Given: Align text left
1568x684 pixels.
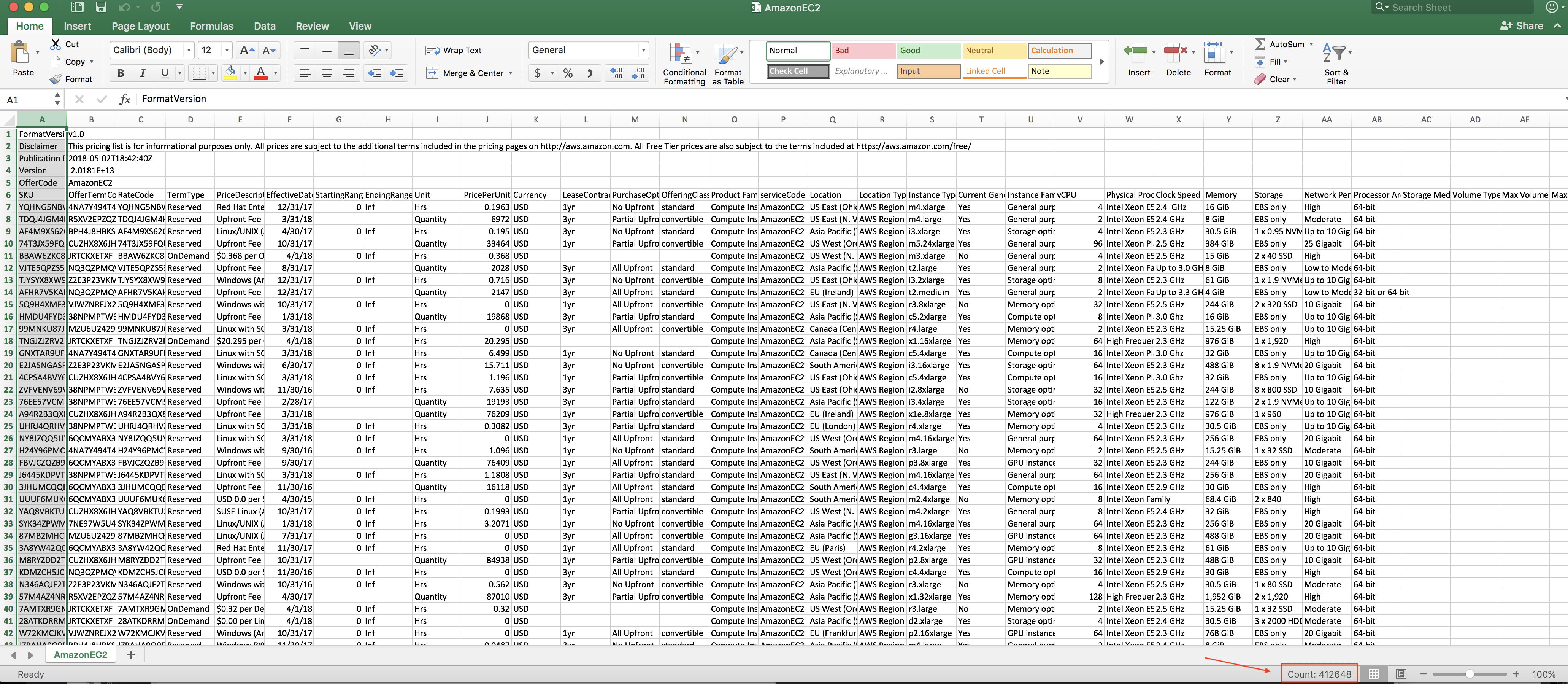Looking at the screenshot, I should tap(305, 73).
